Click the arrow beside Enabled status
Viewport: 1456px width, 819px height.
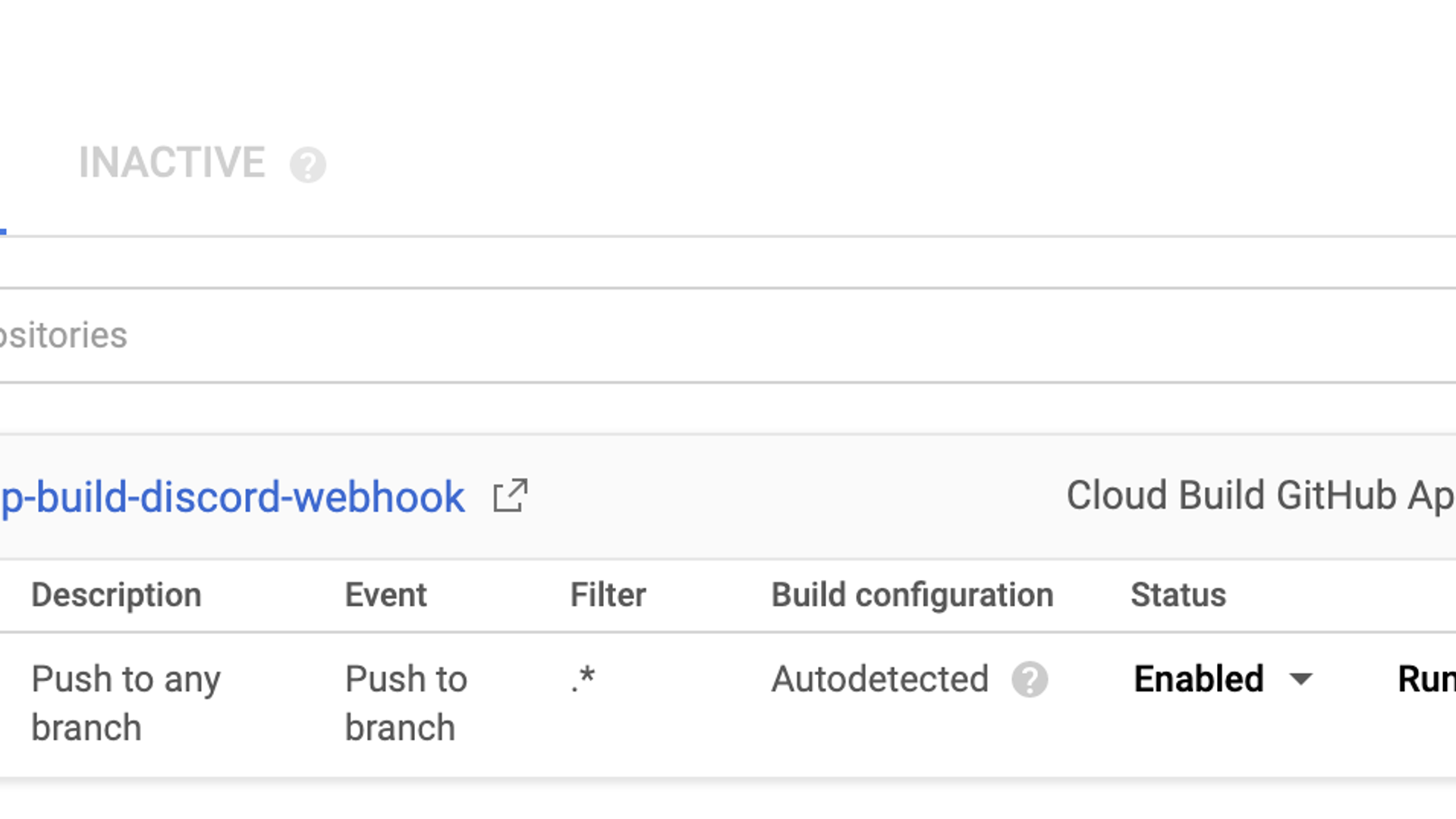point(1300,679)
